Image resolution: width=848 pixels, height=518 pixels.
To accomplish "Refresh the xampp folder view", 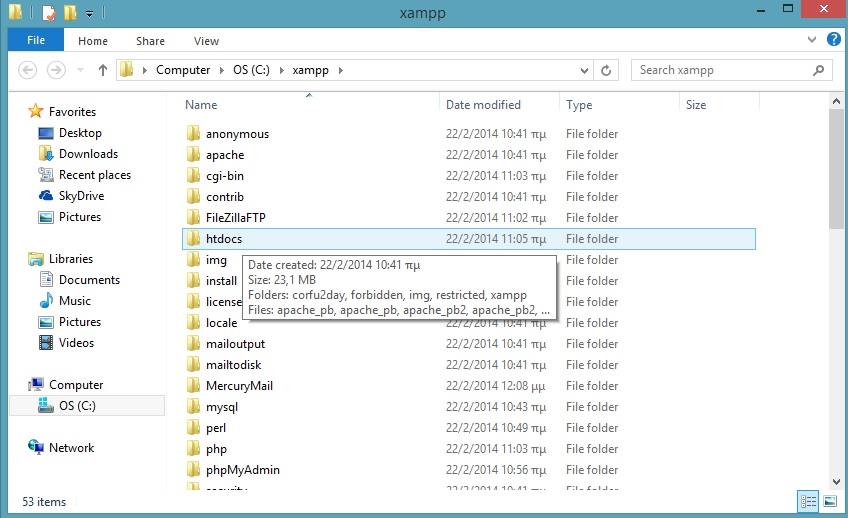I will (606, 70).
